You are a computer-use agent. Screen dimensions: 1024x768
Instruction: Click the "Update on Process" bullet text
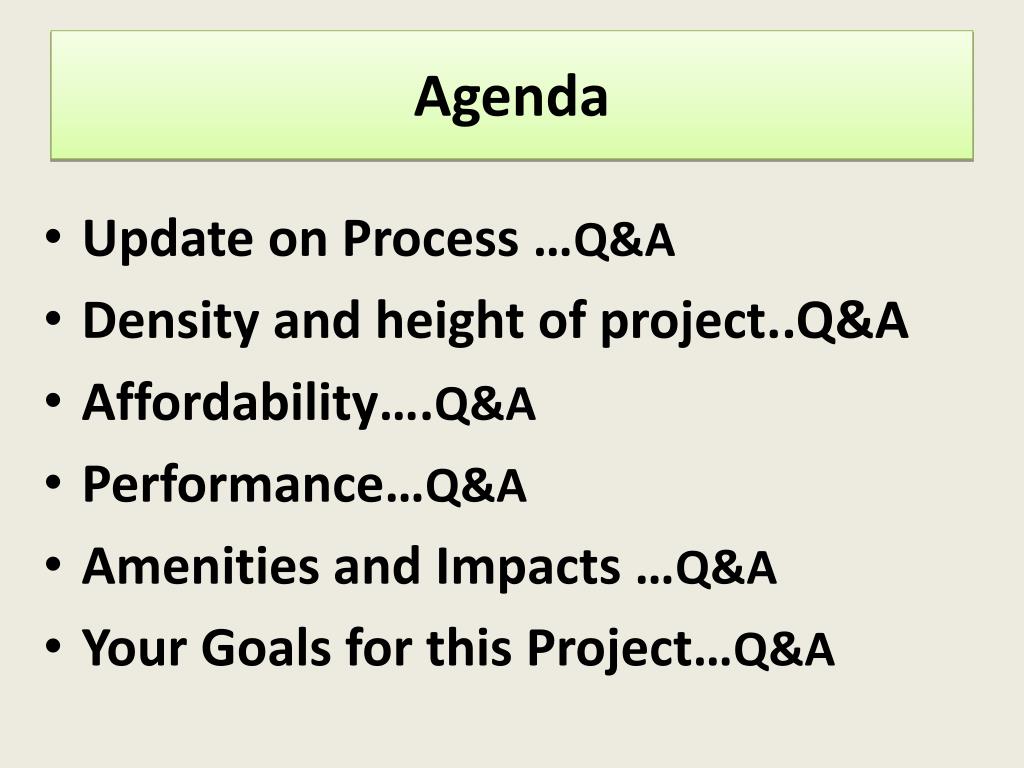[300, 240]
